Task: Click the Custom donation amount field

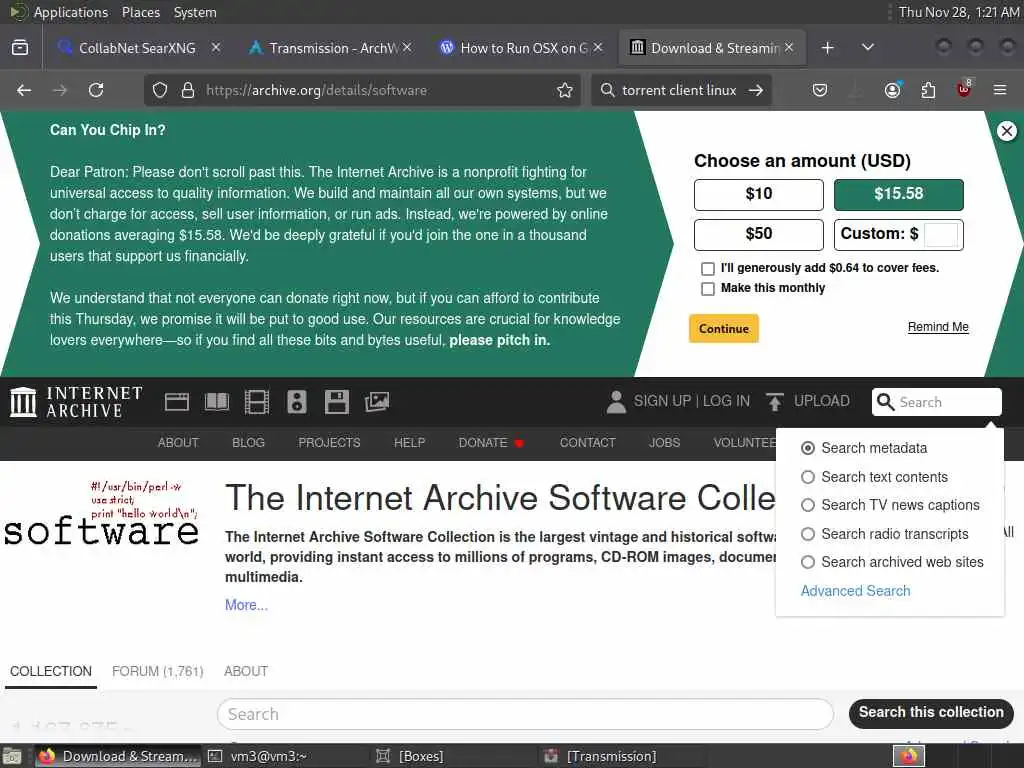Action: point(940,234)
